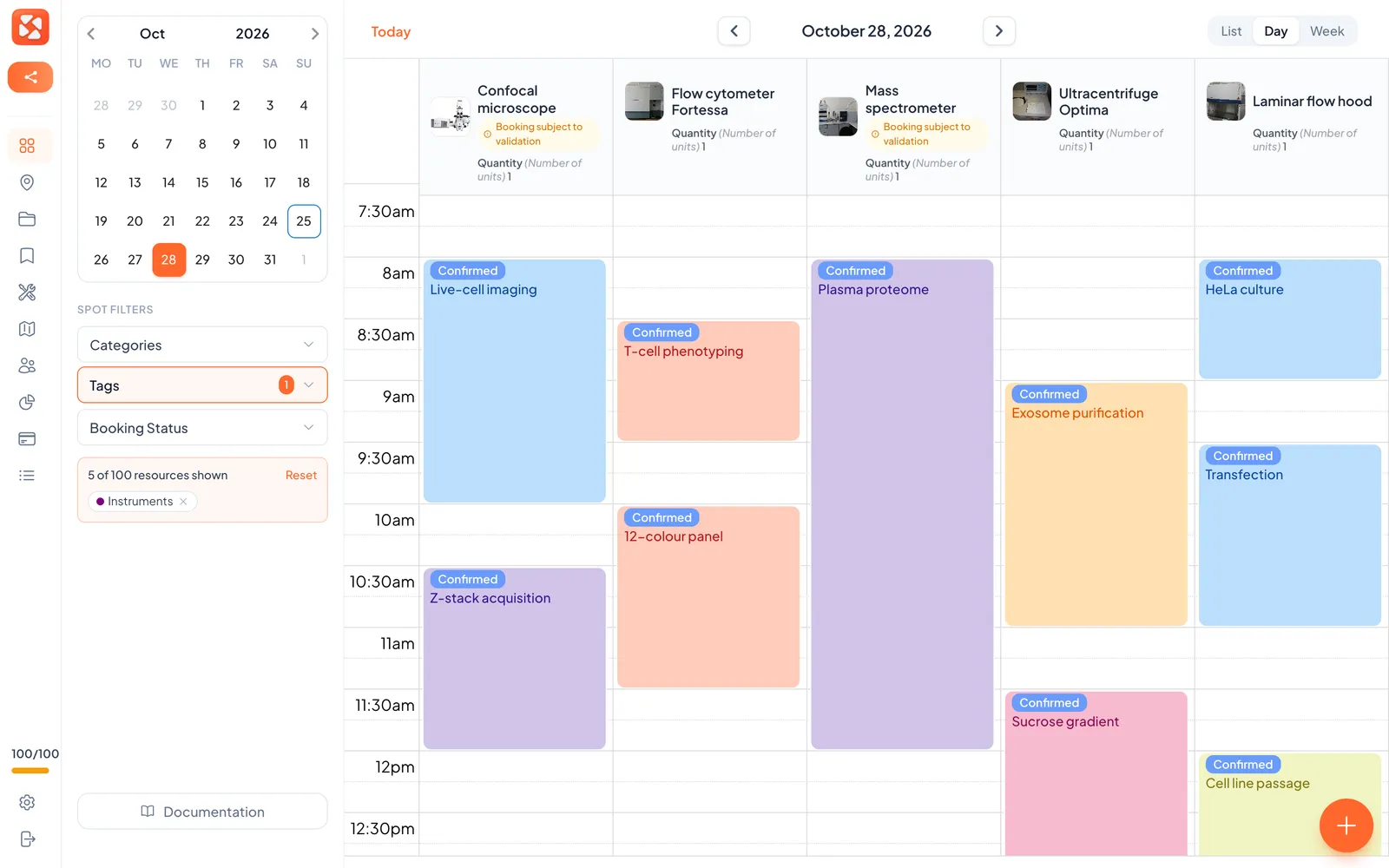Open the Exosome purification booking
This screenshot has width=1389, height=868.
1096,504
